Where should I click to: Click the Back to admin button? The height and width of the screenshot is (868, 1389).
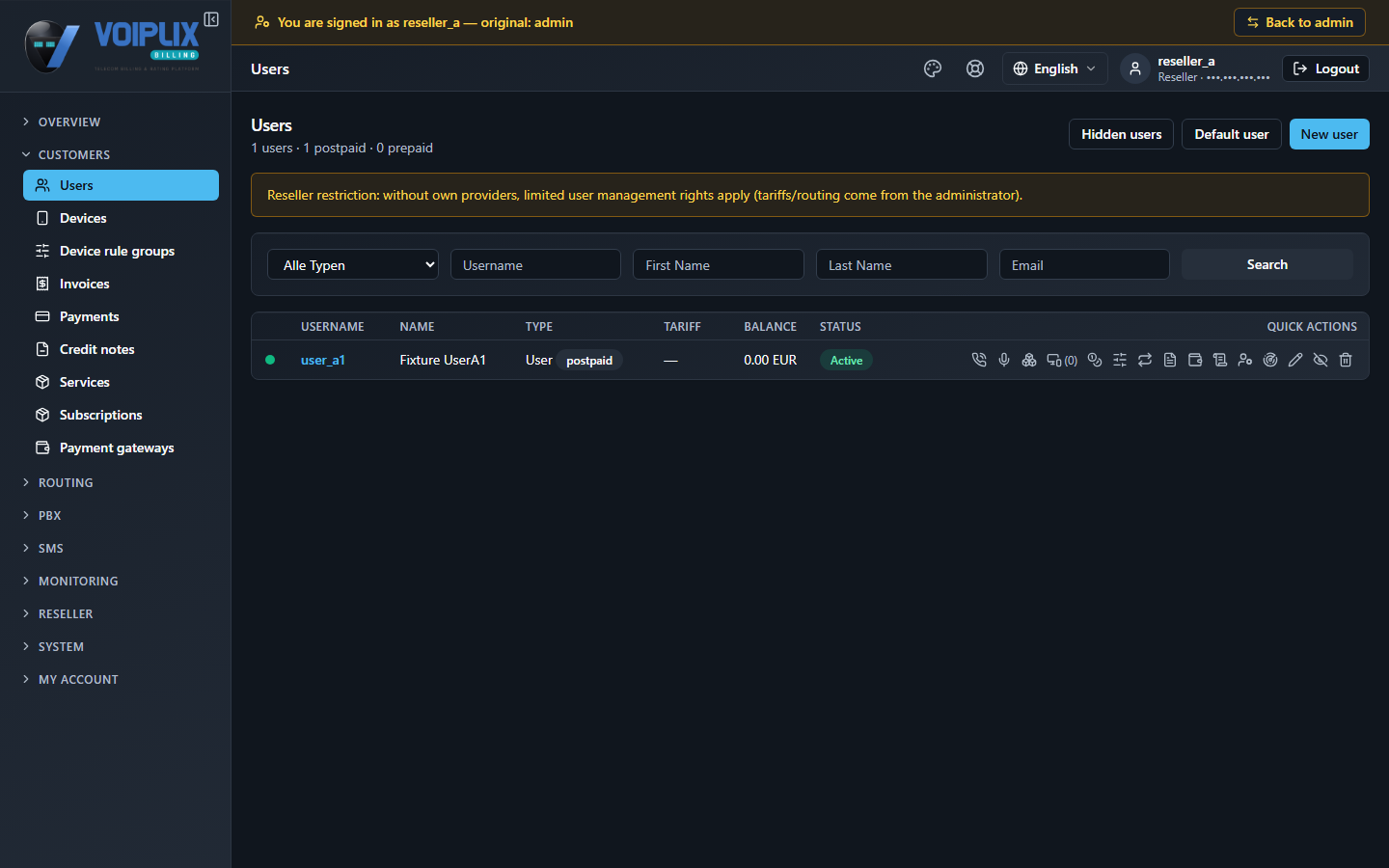pos(1299,22)
